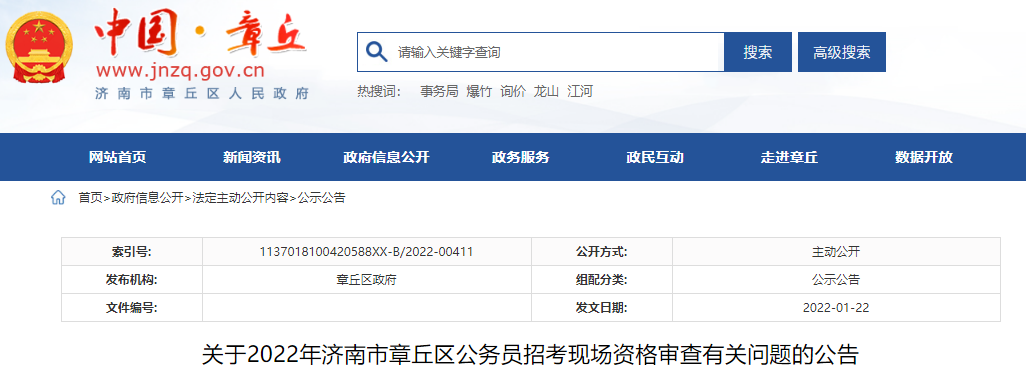The image size is (1026, 371).
Task: Click the magnifying glass search icon
Action: [x=376, y=52]
